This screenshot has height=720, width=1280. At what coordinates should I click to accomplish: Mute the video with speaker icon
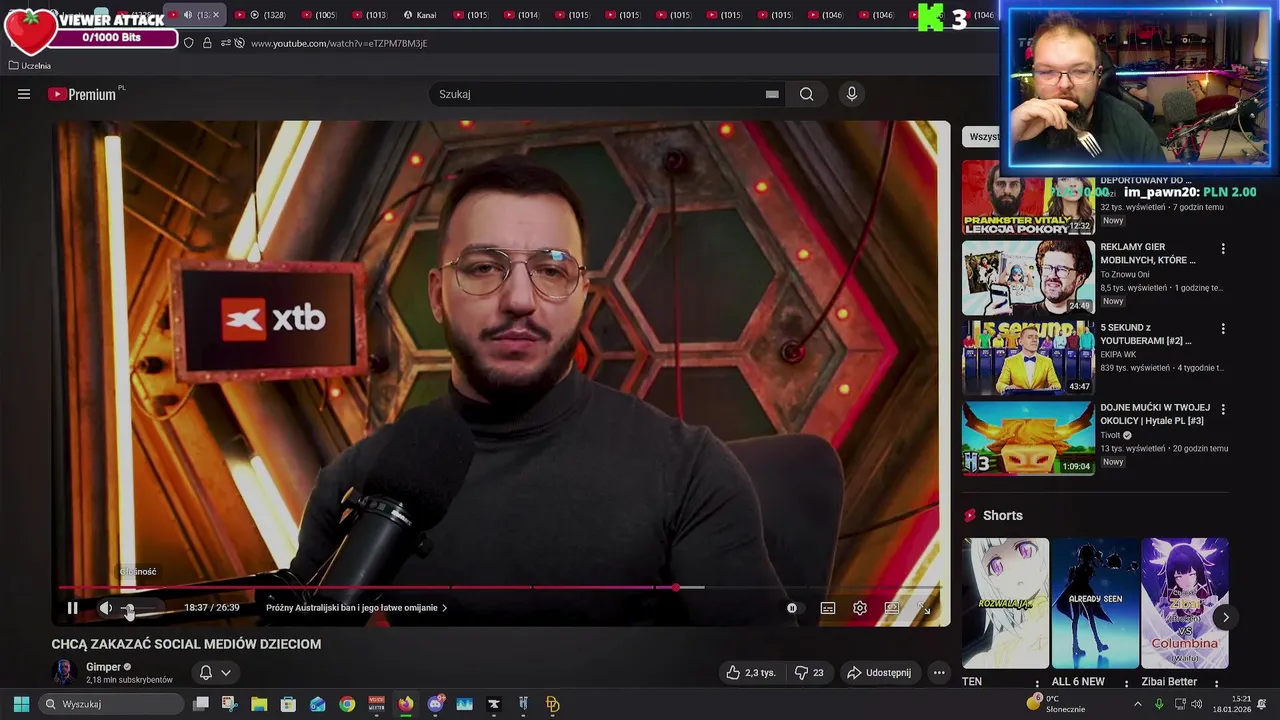pos(105,608)
